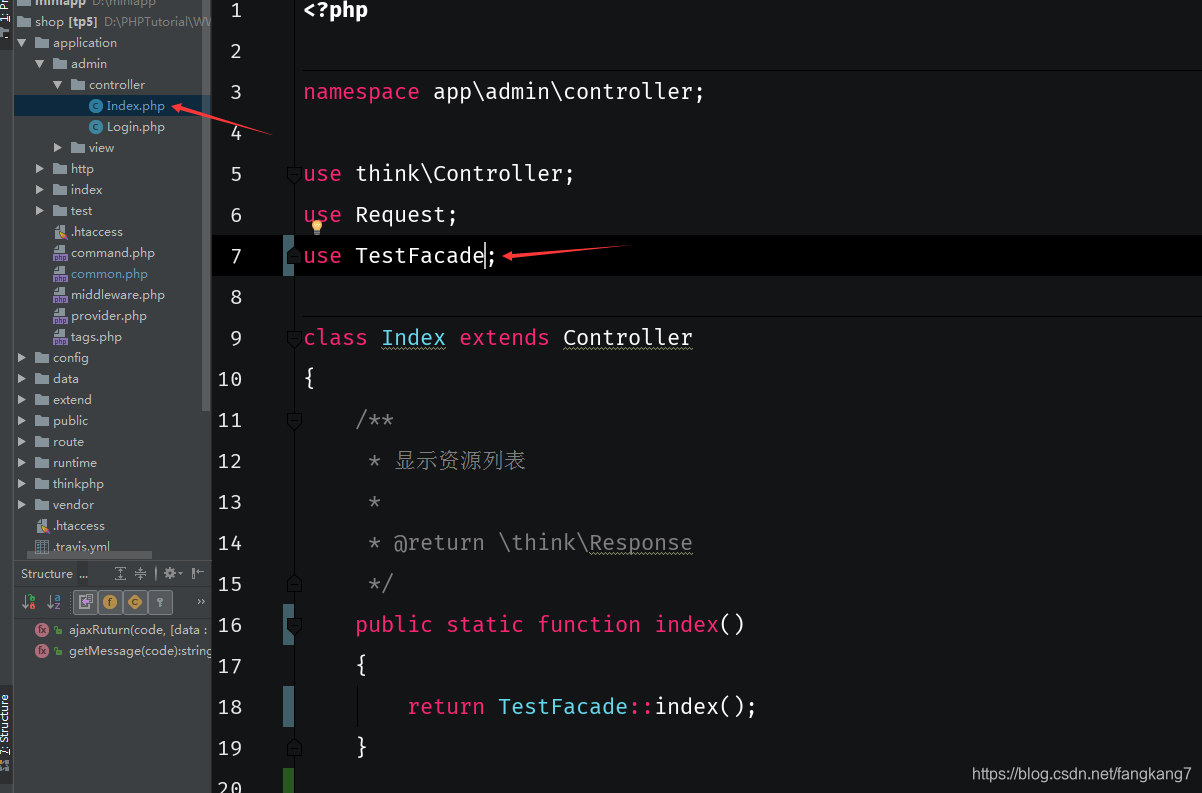Click Index.php class file icon
Viewport: 1202px width, 793px height.
click(x=96, y=106)
